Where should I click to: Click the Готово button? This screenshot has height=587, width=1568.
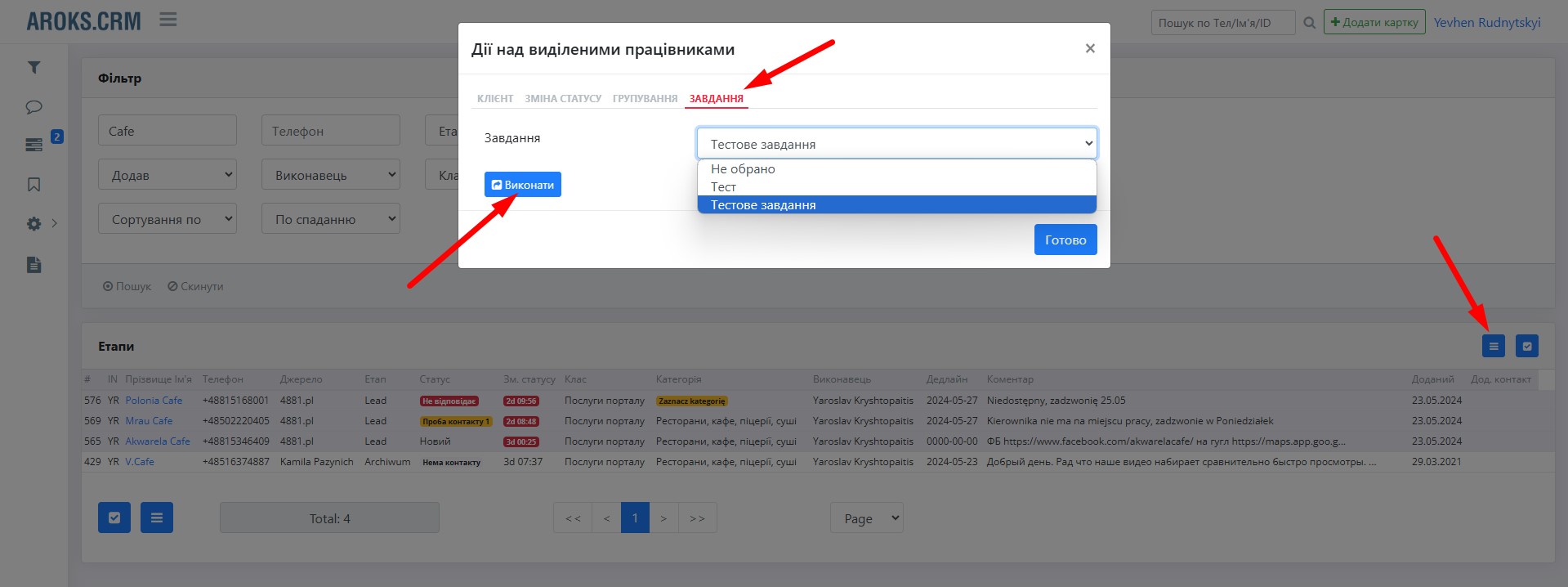coord(1065,240)
